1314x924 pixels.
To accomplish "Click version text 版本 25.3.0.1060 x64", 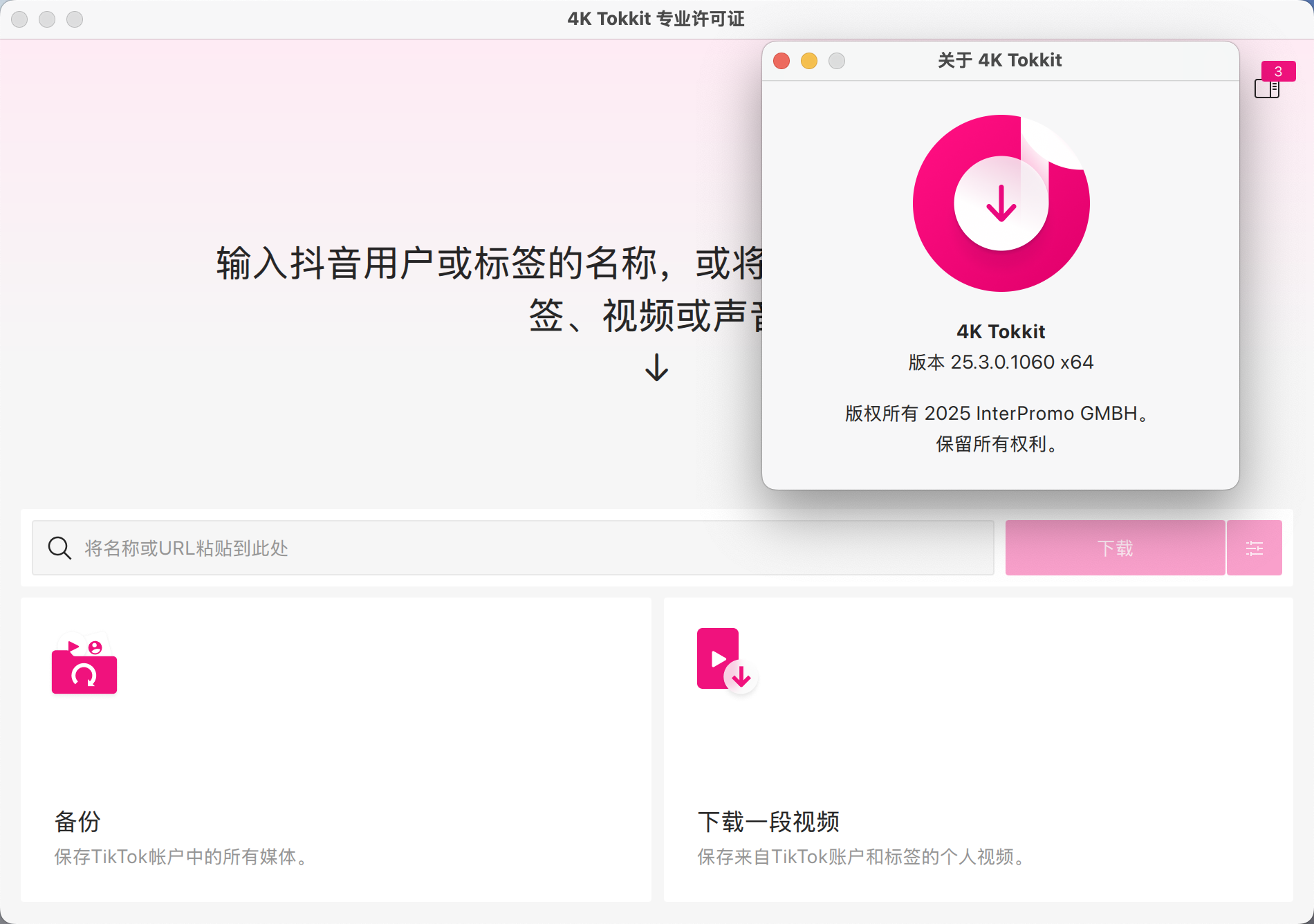I will [x=1001, y=362].
